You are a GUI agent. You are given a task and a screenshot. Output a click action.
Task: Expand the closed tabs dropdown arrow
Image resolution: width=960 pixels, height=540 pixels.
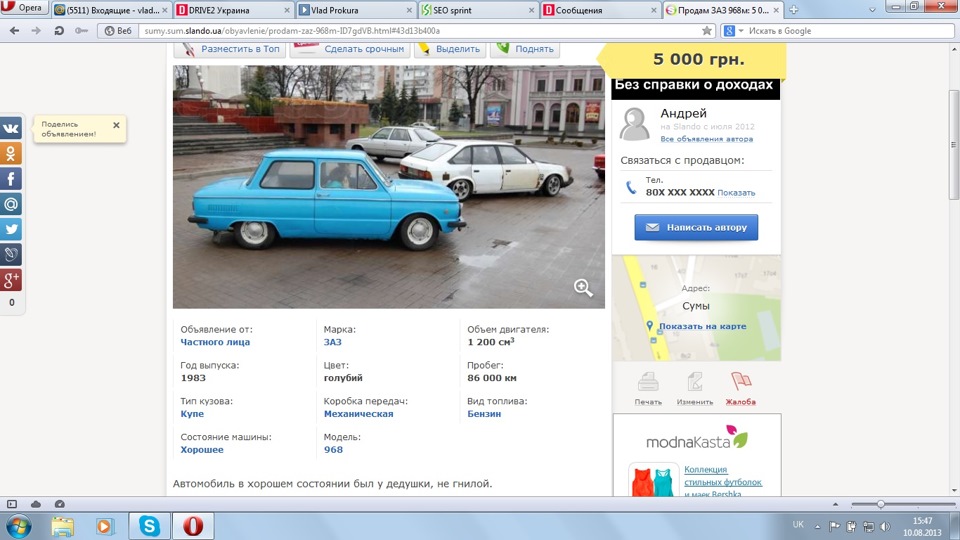[872, 10]
